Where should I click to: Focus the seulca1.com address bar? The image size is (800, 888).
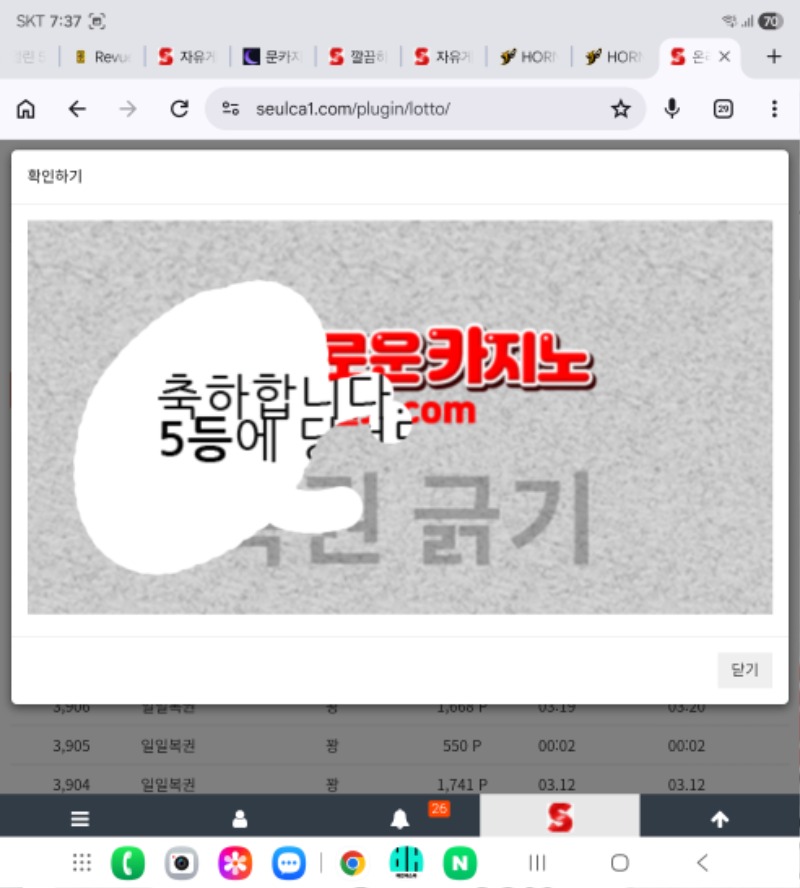[x=400, y=109]
